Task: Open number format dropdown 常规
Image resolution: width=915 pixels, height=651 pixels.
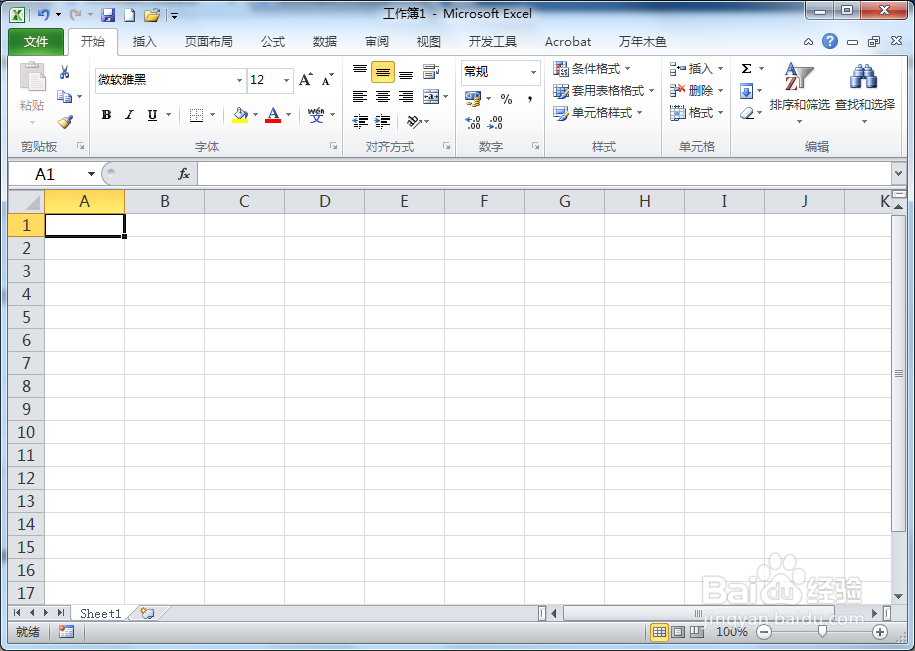Action: [533, 72]
